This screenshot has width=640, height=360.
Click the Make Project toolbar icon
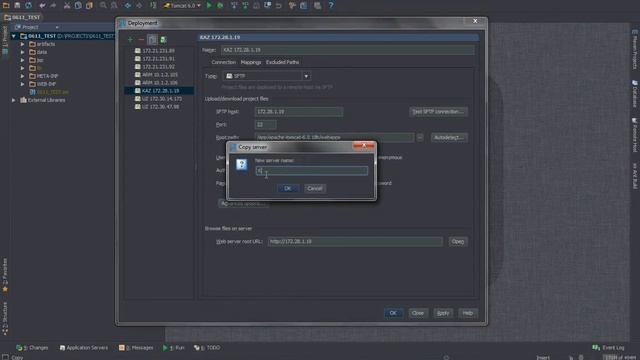coord(153,5)
